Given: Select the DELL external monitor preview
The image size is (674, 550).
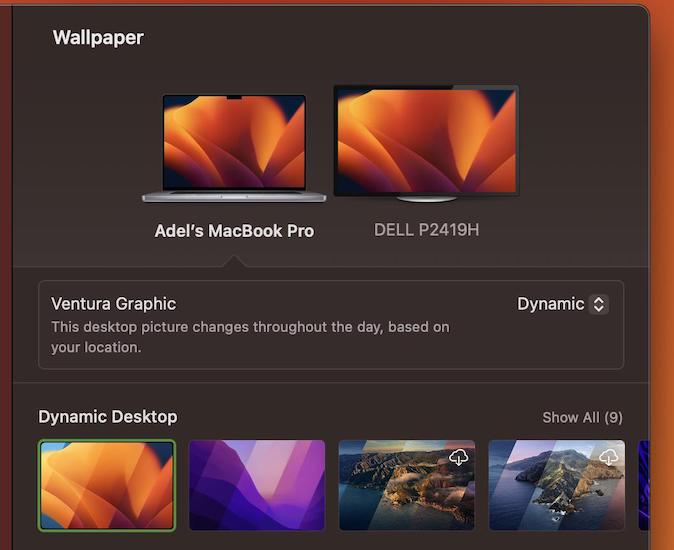Looking at the screenshot, I should click(426, 140).
